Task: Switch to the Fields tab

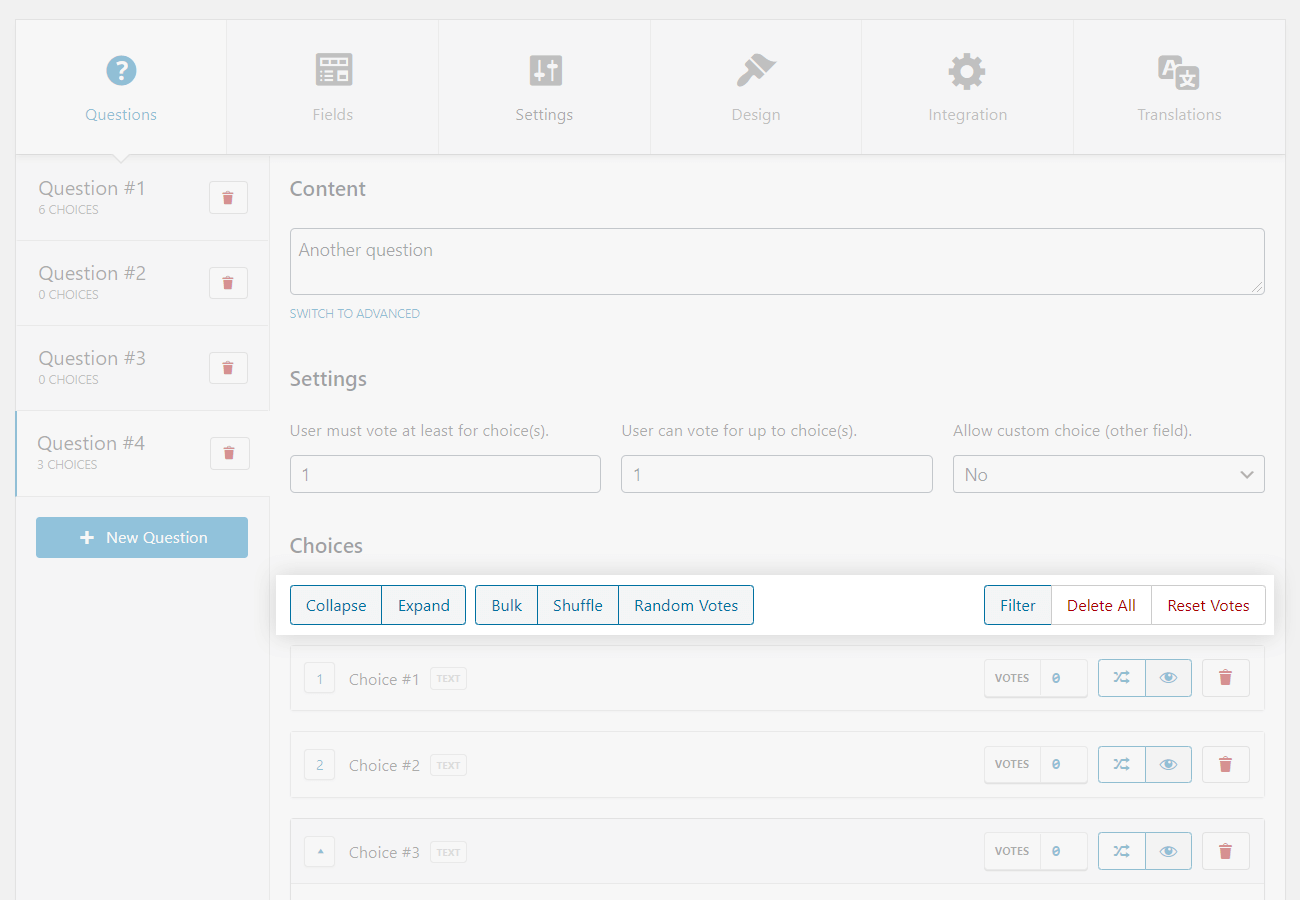Action: tap(333, 87)
